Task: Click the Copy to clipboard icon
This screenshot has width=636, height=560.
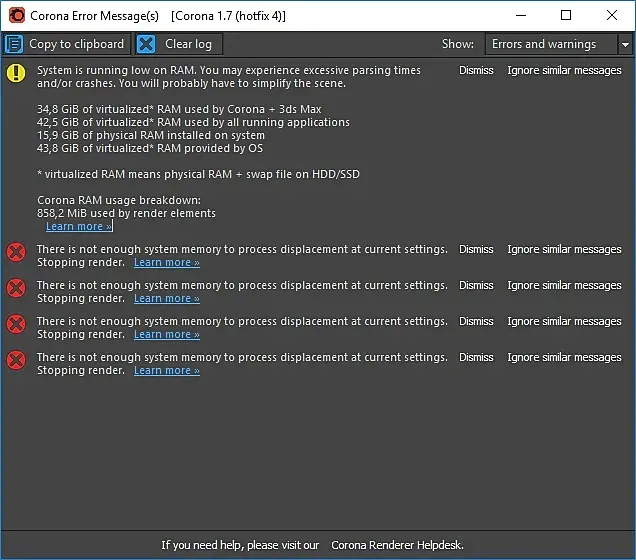Action: [14, 44]
